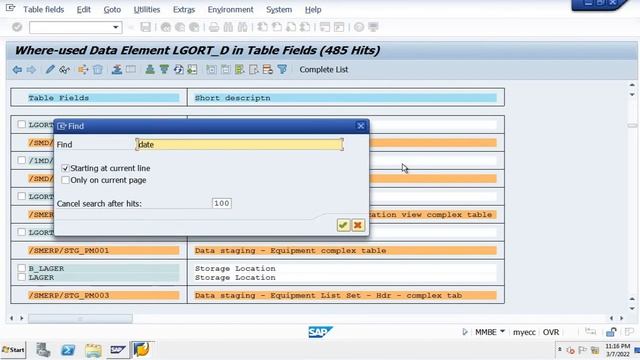Click the pencil change icon

point(50,69)
